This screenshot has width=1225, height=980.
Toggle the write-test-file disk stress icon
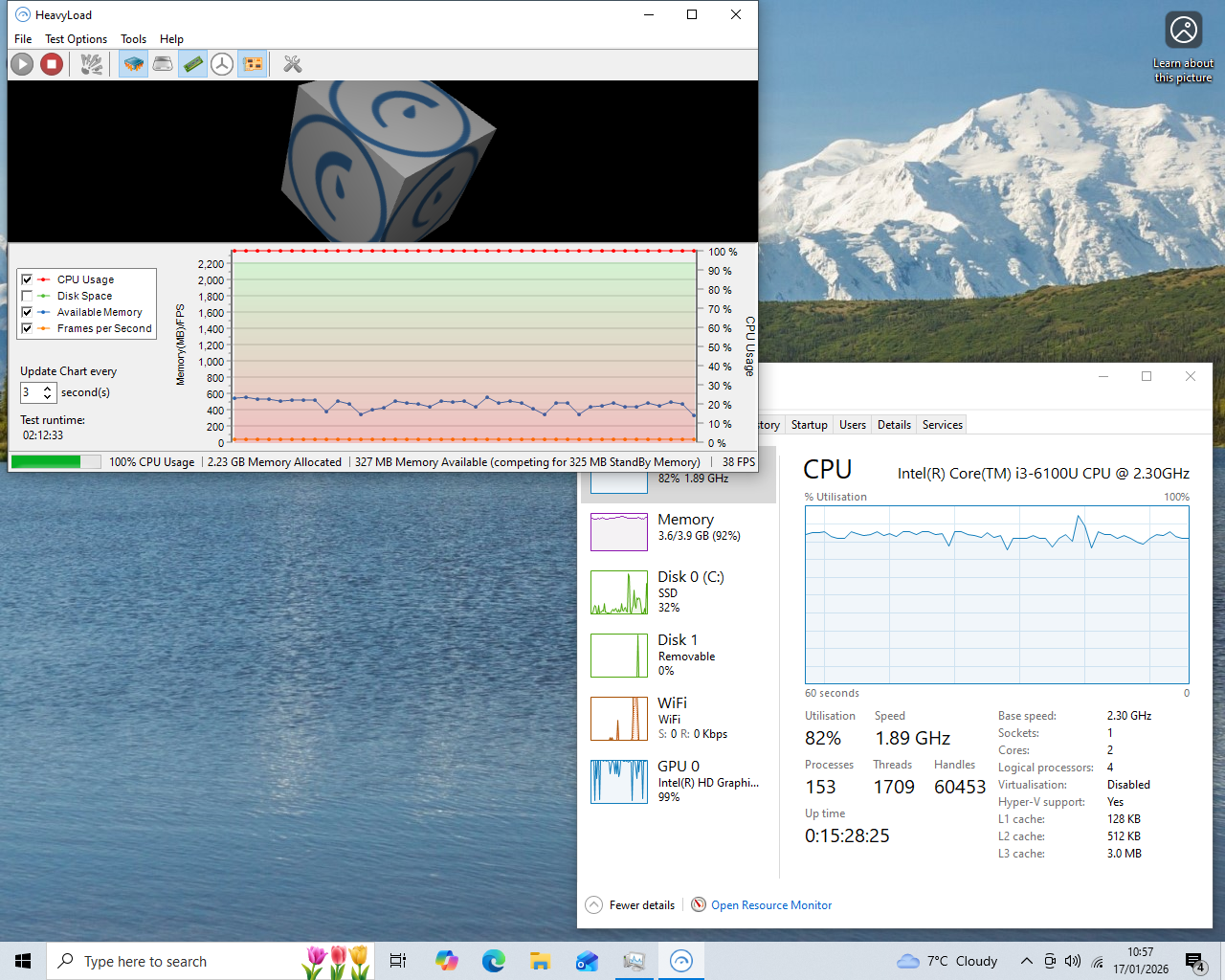click(x=163, y=64)
